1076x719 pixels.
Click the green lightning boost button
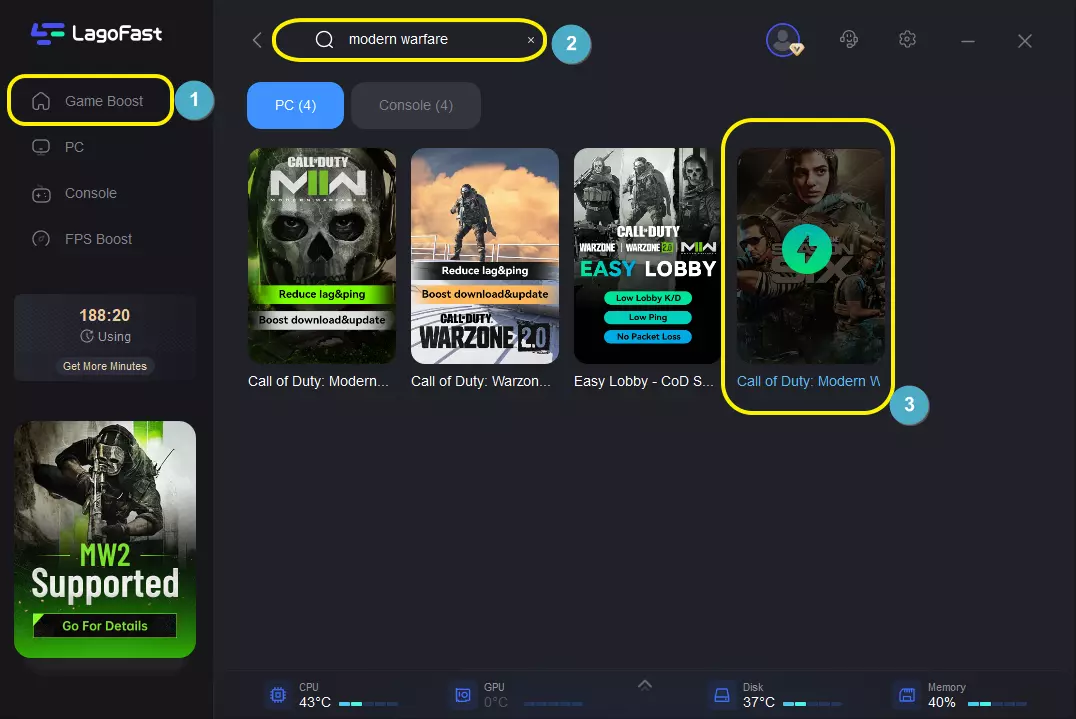pos(807,249)
